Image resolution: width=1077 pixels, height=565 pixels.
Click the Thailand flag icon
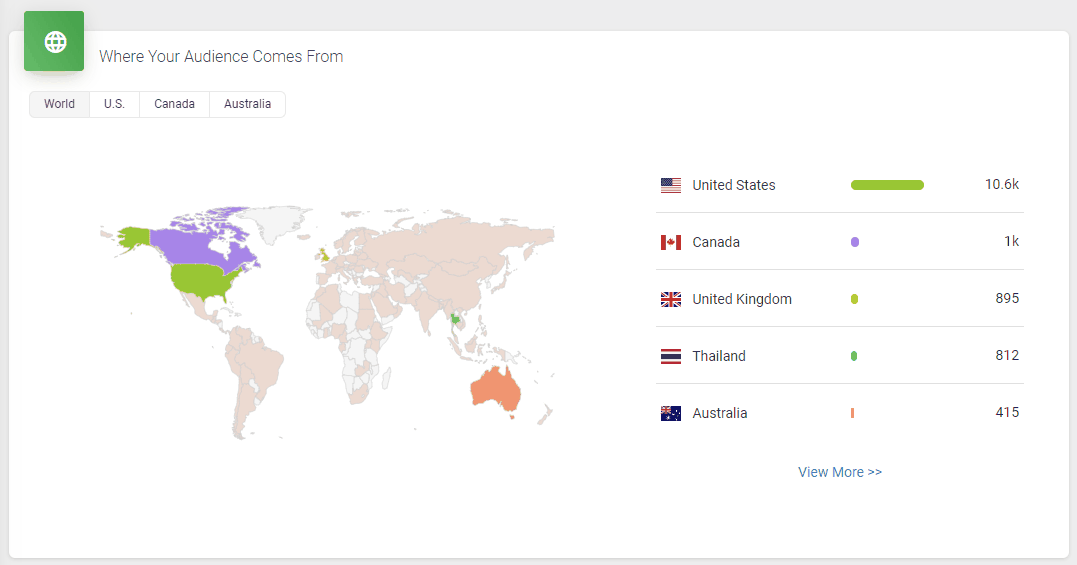[x=670, y=356]
